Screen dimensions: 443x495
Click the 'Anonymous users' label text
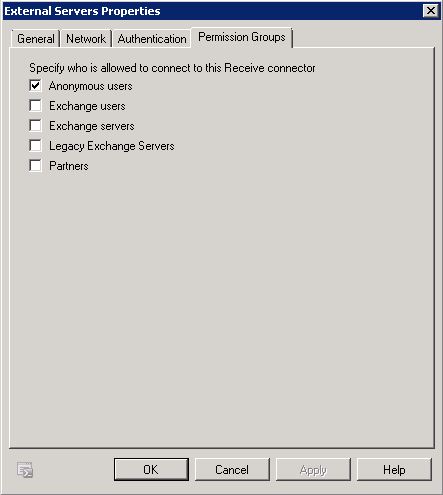[x=91, y=86]
